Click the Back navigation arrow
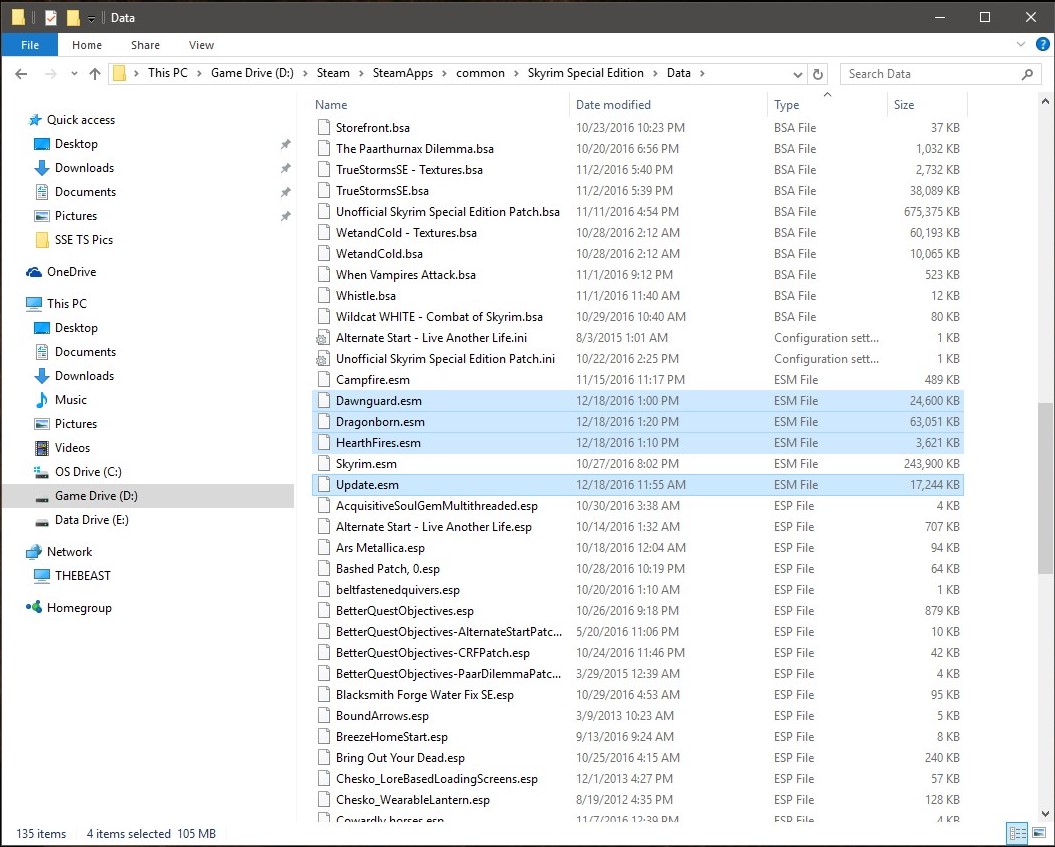Viewport: 1055px width, 847px height. (x=22, y=74)
